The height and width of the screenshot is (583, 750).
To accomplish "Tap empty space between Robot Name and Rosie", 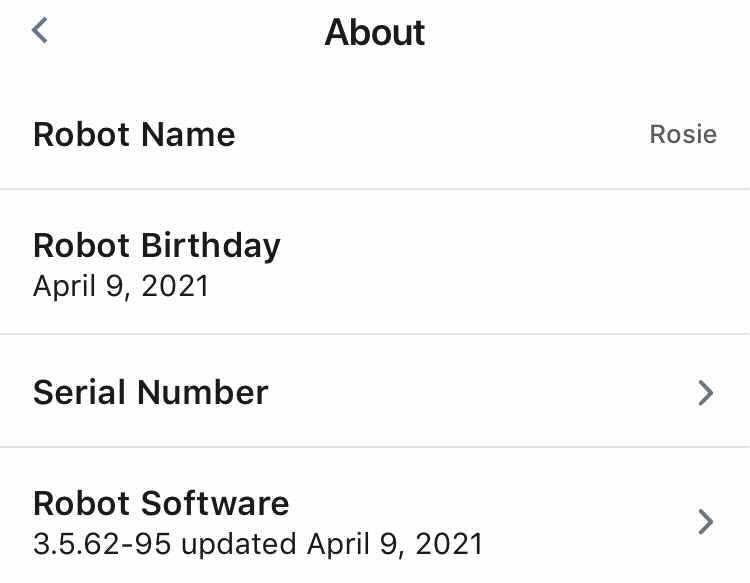I will coord(440,135).
